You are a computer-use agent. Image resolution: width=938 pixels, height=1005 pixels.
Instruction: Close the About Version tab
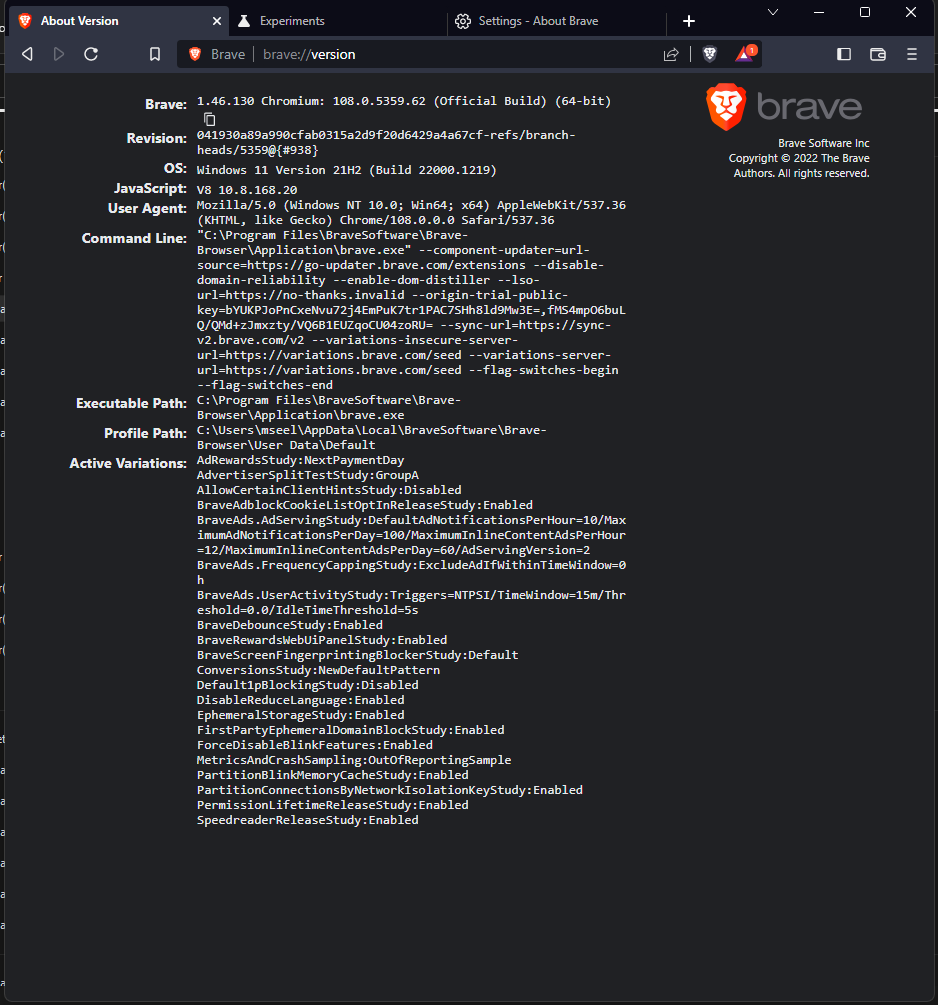tap(217, 21)
